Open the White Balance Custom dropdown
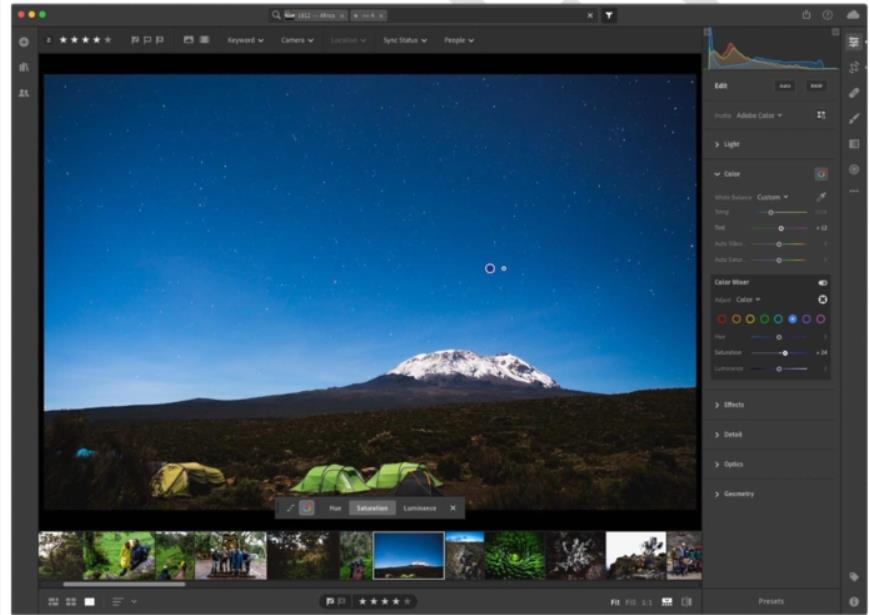Viewport: 870px width, 615px height. pyautogui.click(x=772, y=197)
